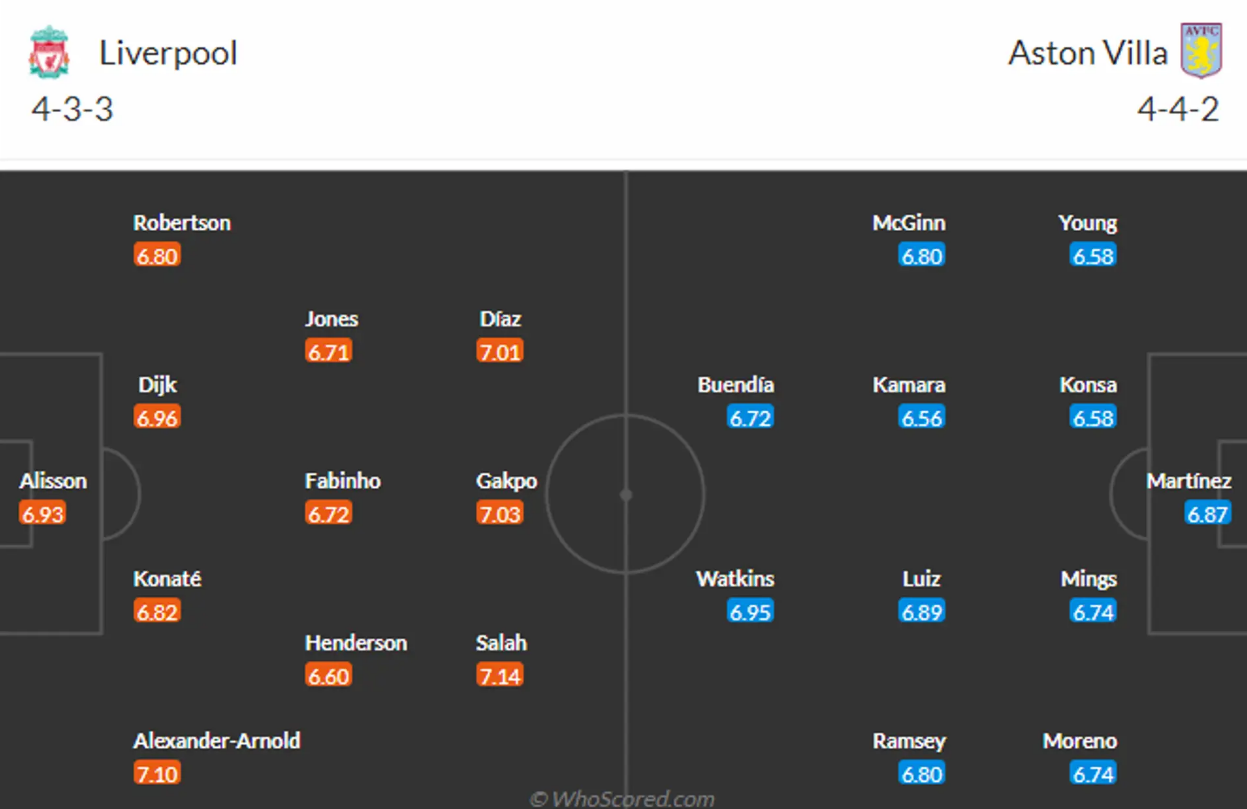Click the Aston Villa club crest icon
The height and width of the screenshot is (809, 1247).
(x=1200, y=51)
